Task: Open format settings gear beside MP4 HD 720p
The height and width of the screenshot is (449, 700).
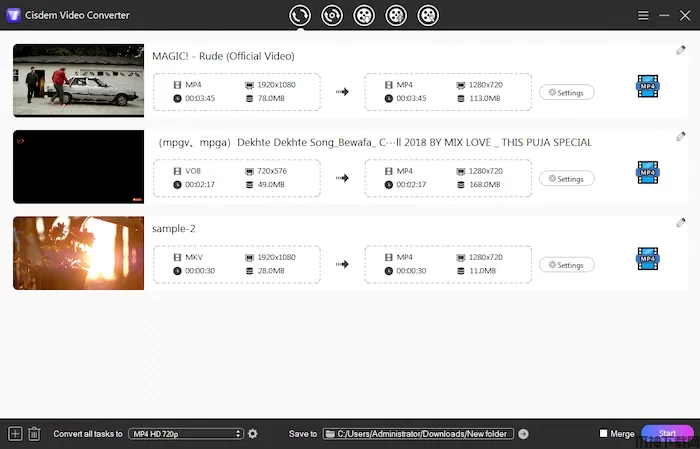Action: click(x=253, y=433)
